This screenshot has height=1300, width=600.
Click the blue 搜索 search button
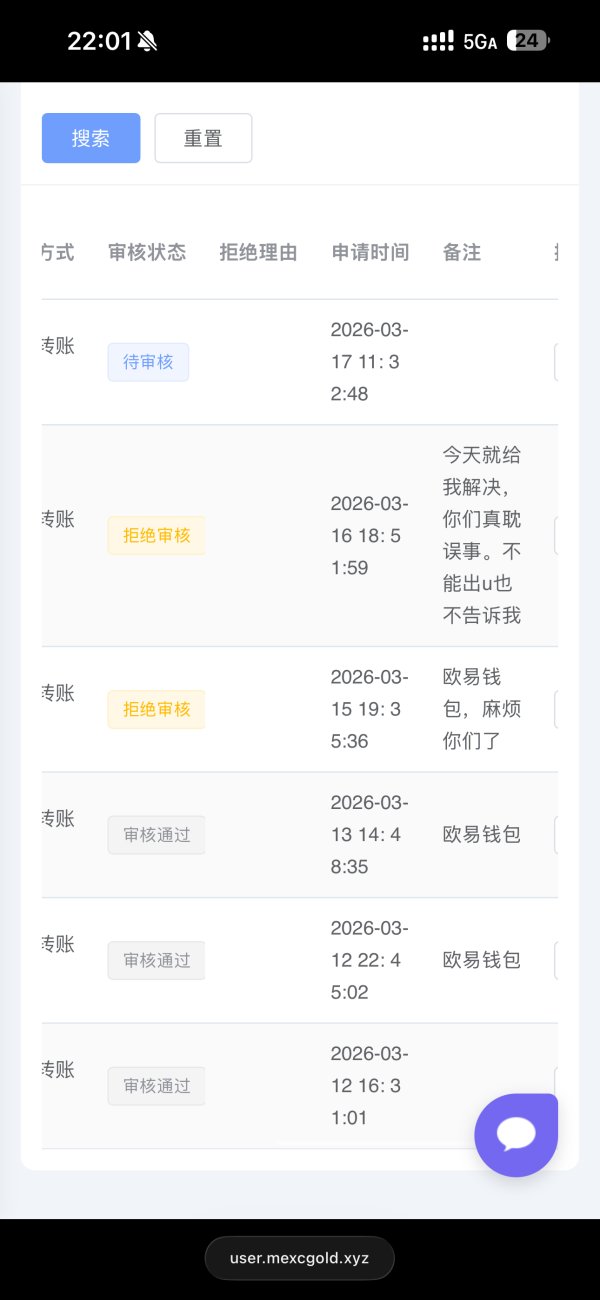click(91, 138)
